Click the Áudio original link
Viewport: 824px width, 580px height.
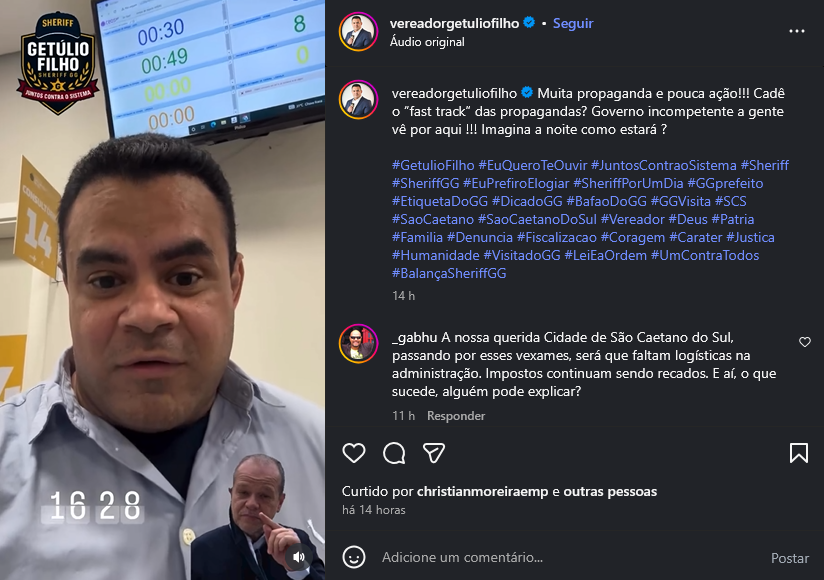[427, 42]
